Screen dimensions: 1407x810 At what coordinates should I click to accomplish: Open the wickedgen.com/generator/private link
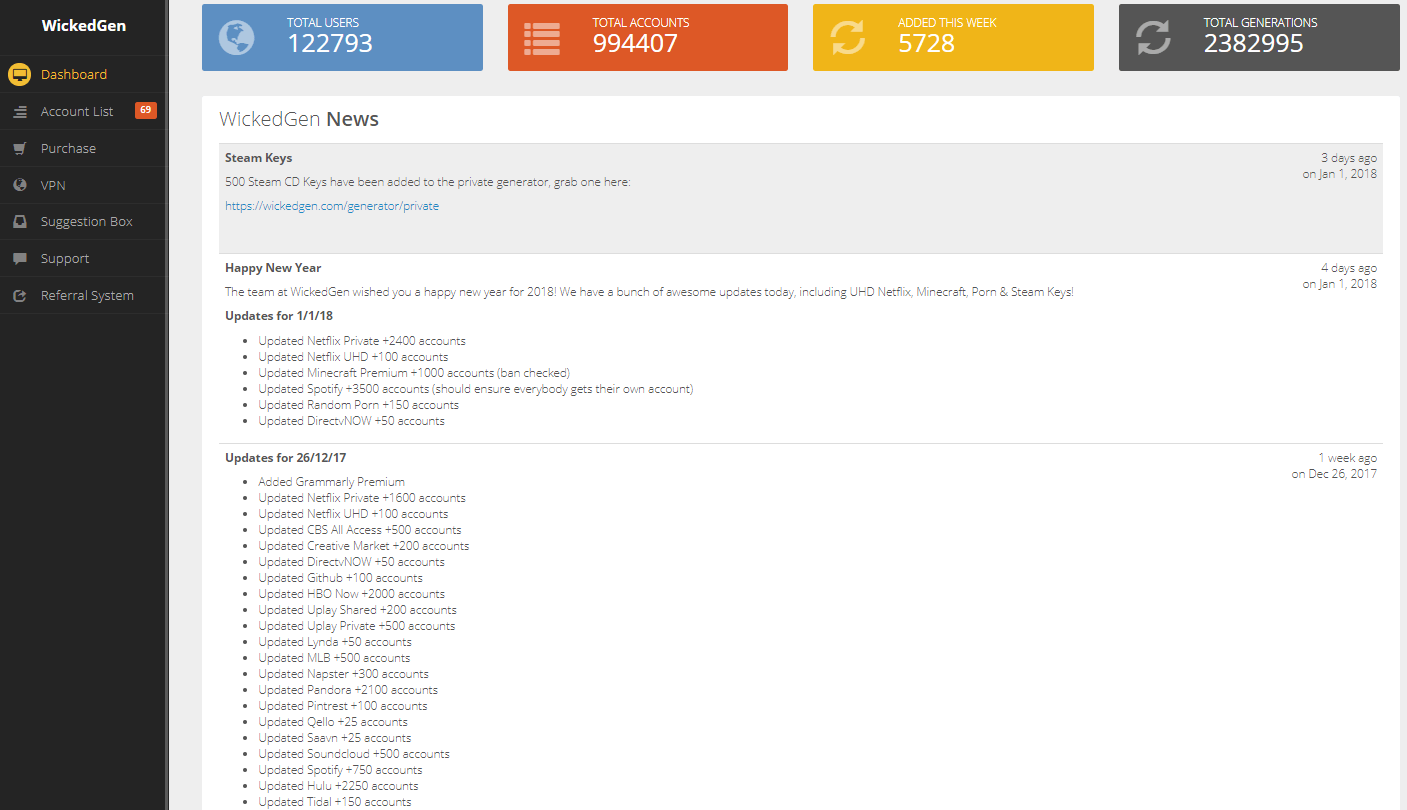click(332, 206)
